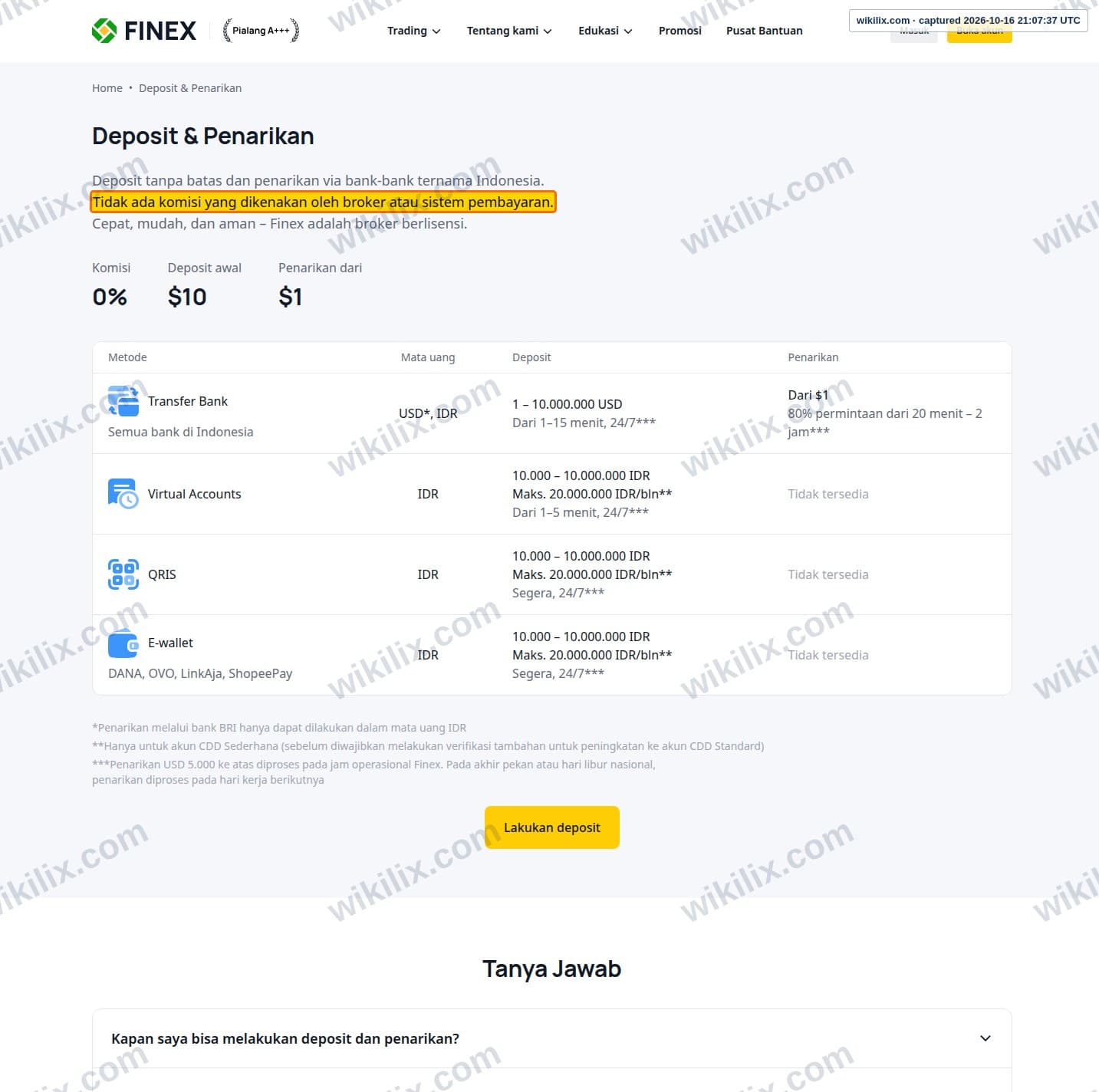Click the 0% Komisi value
The width and height of the screenshot is (1099, 1092).
click(110, 297)
